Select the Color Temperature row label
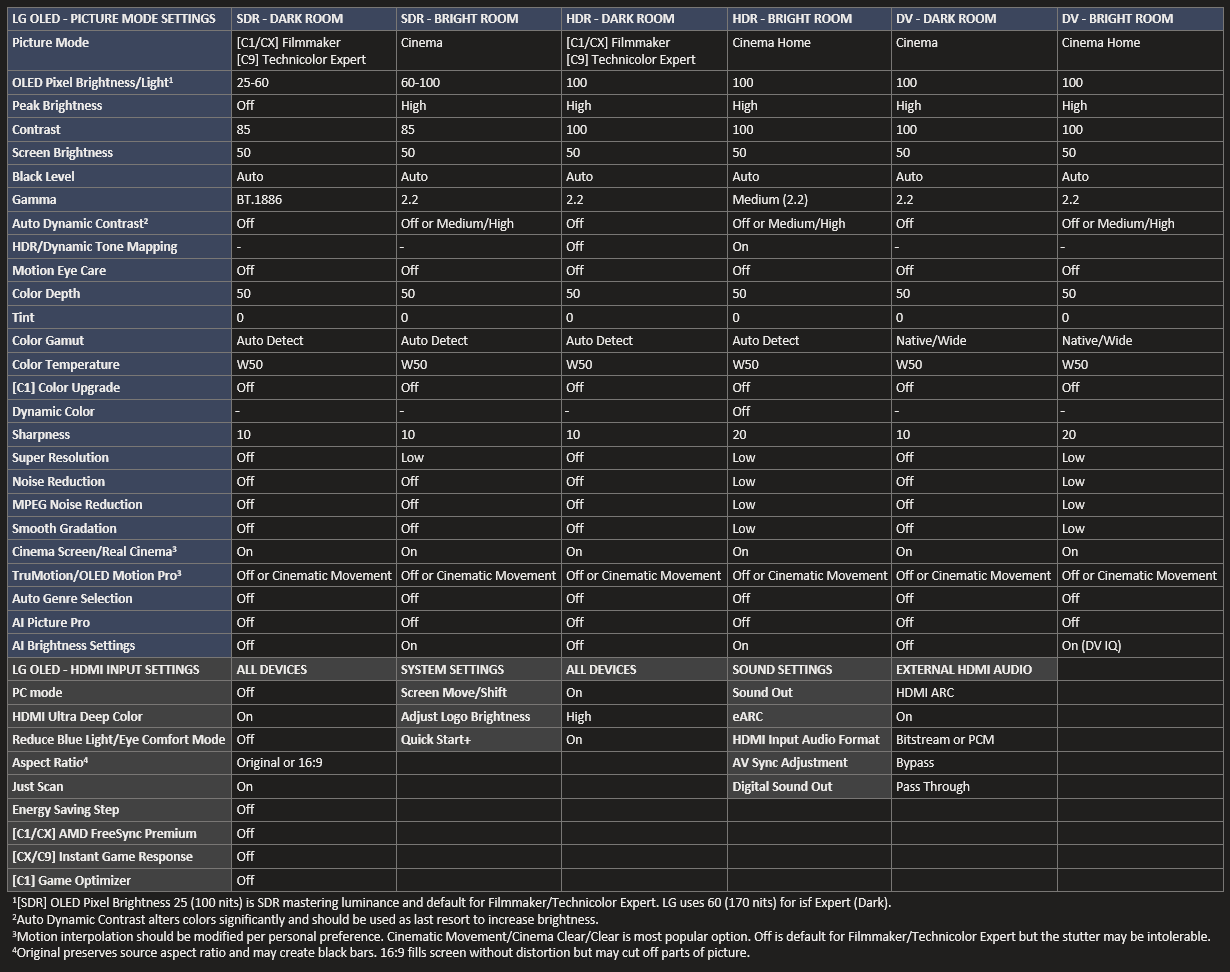Image resolution: width=1230 pixels, height=972 pixels. (66, 365)
